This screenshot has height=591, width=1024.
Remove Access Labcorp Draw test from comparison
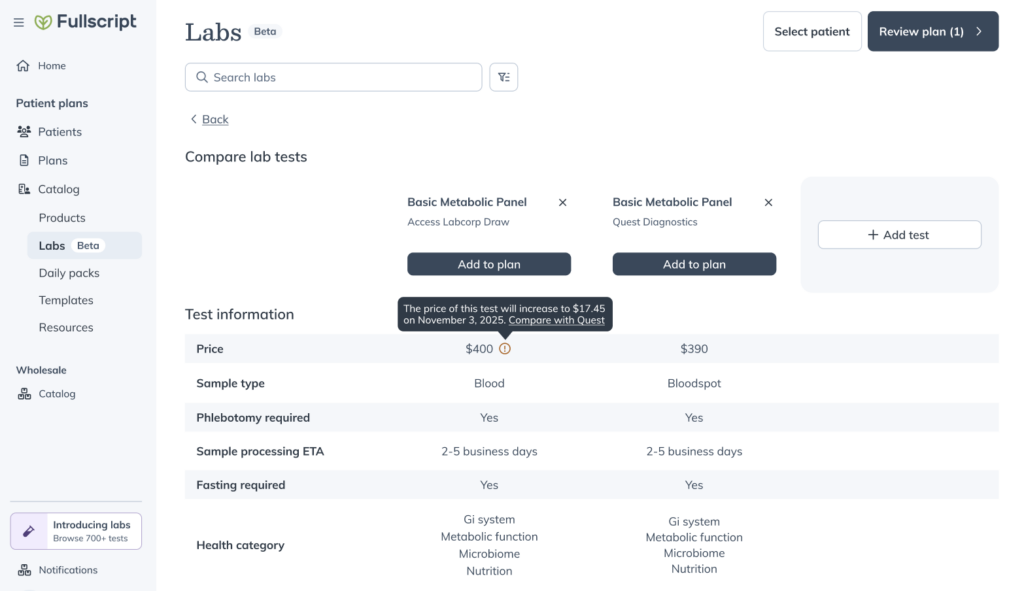(x=562, y=202)
